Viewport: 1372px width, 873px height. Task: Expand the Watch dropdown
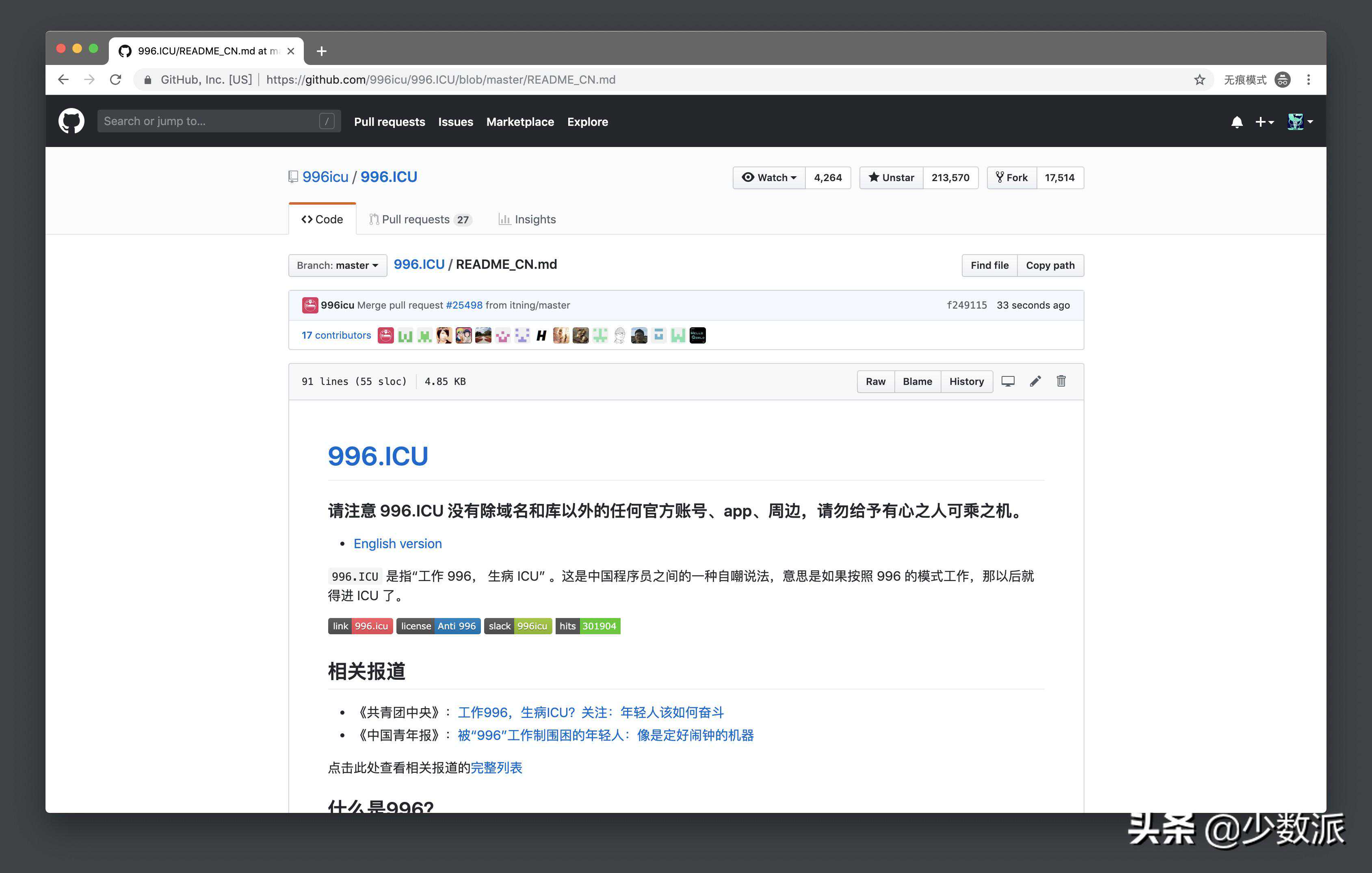pyautogui.click(x=769, y=178)
